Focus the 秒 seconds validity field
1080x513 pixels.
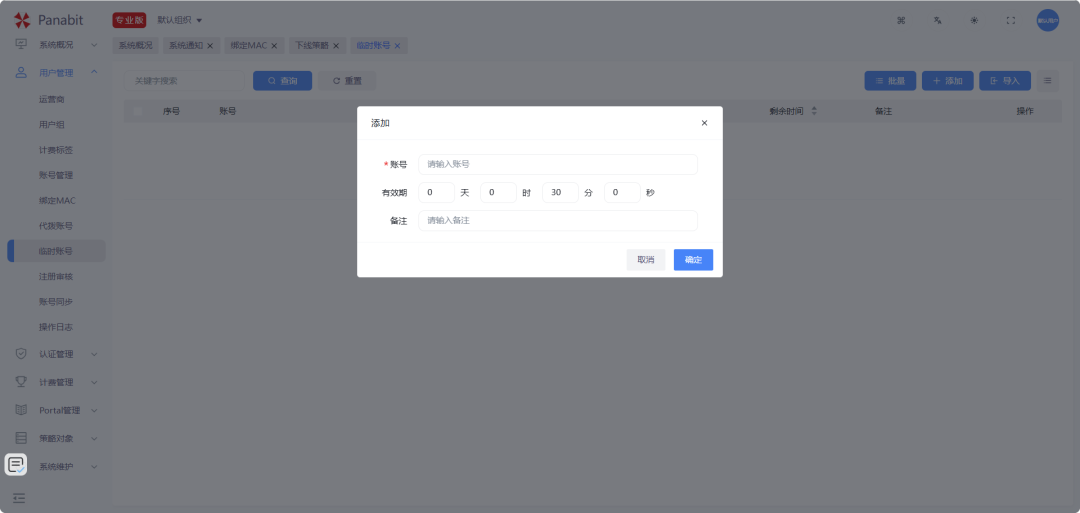pos(623,193)
